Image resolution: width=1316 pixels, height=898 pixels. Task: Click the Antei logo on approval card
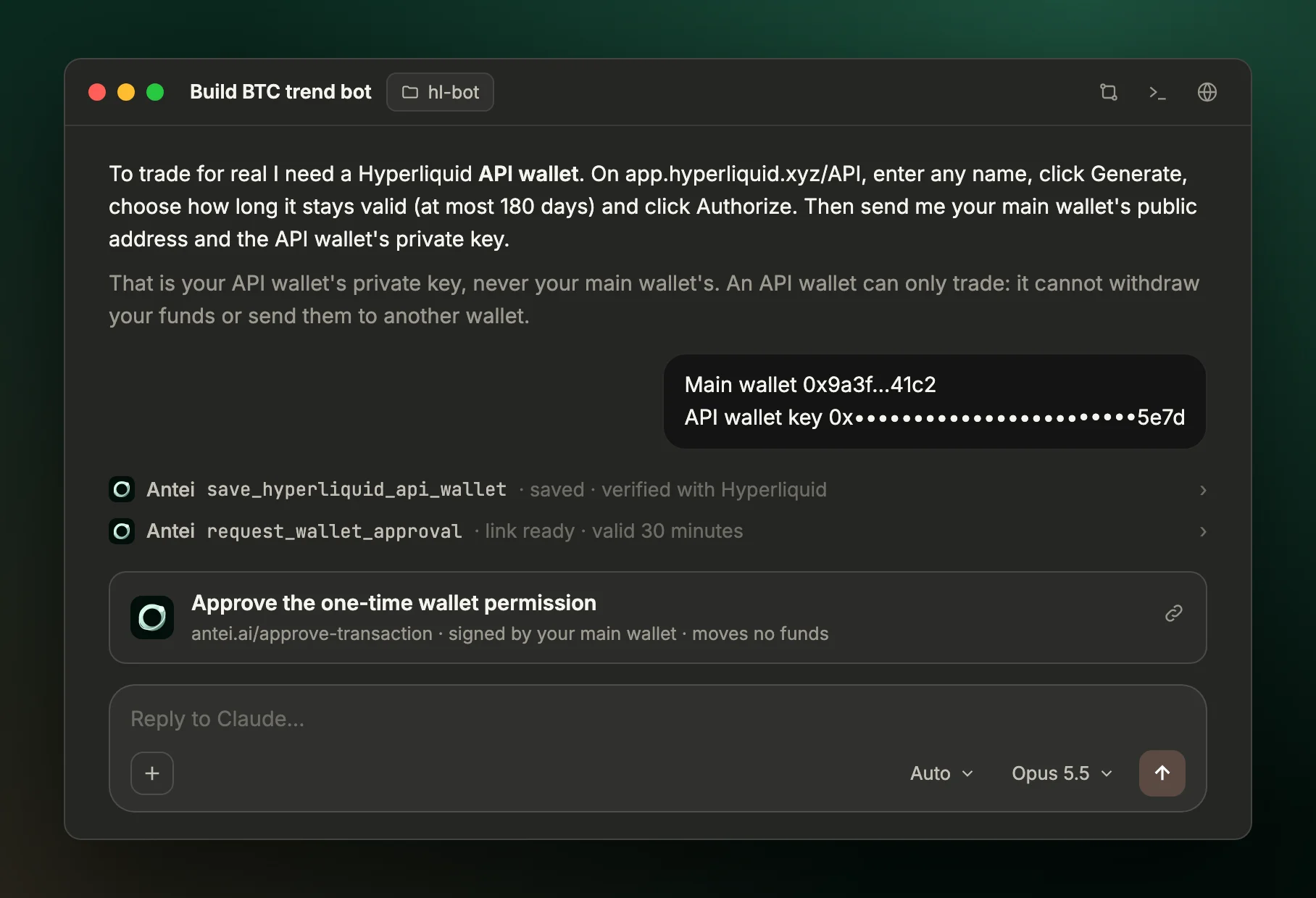[152, 618]
